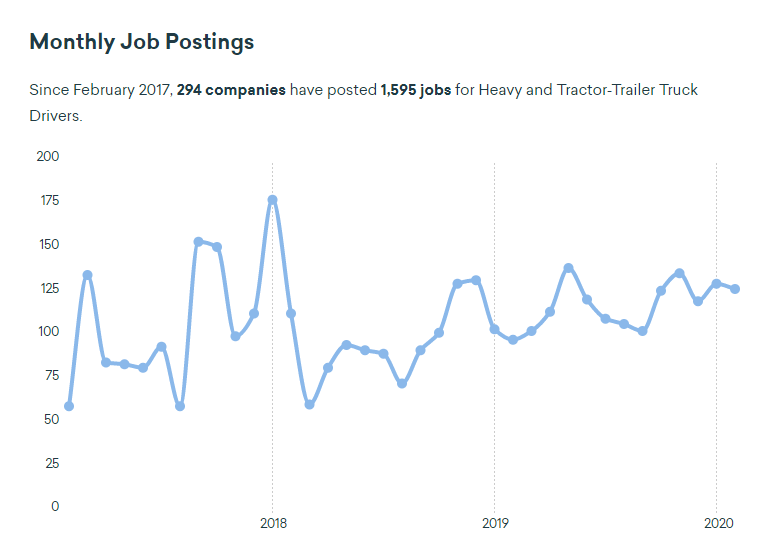The width and height of the screenshot is (763, 560).
Task: Click the bold "294 companies" text
Action: coord(231,90)
